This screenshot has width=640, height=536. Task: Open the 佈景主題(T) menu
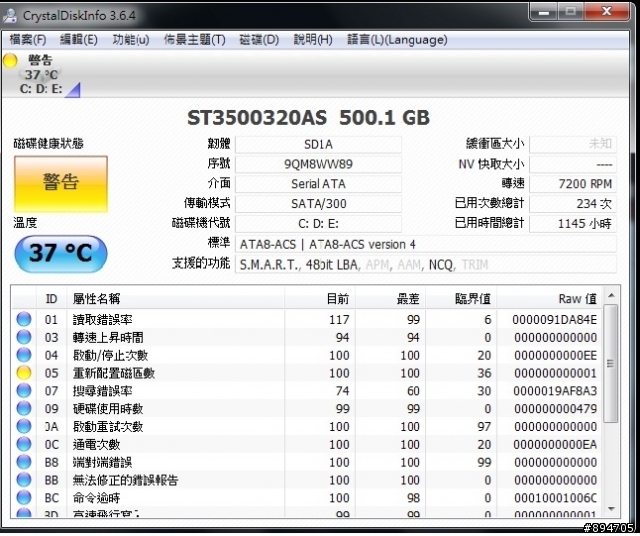[194, 40]
